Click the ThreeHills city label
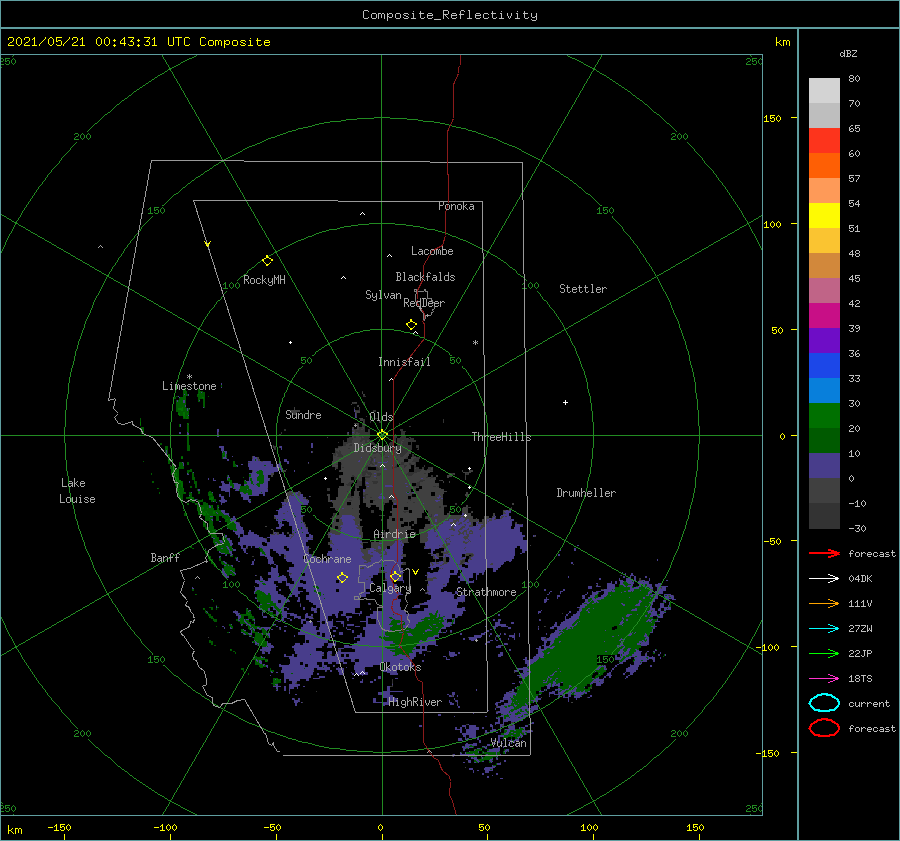Image resolution: width=900 pixels, height=841 pixels. [x=501, y=437]
